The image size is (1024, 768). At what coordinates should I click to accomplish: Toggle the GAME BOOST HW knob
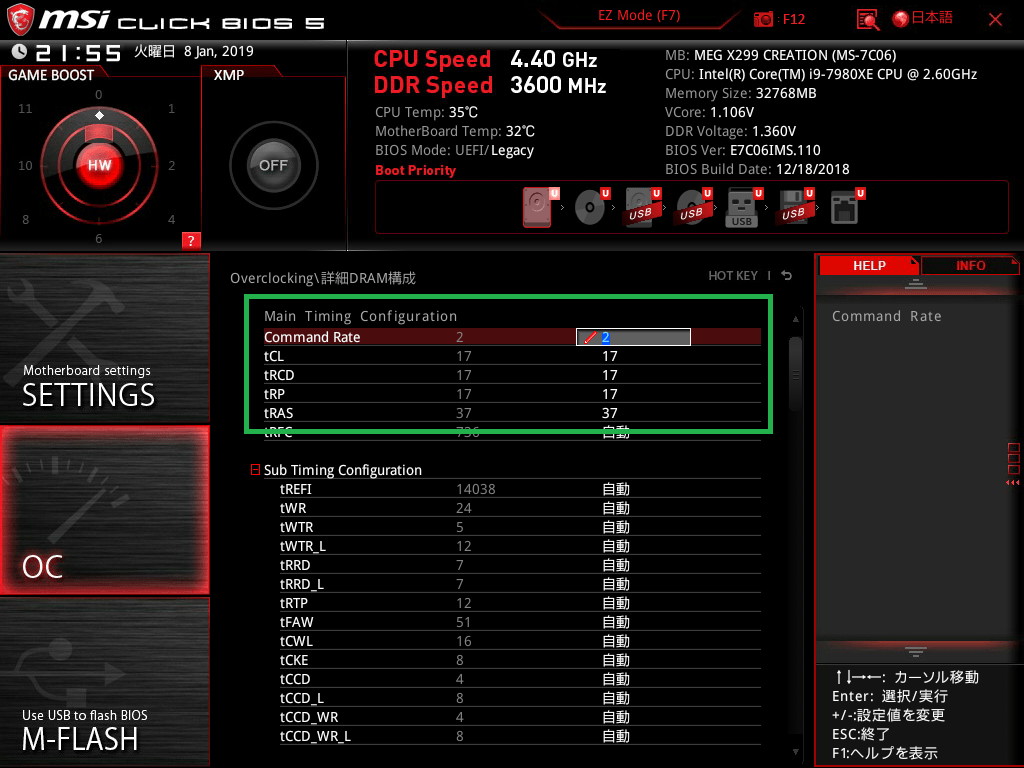(x=99, y=165)
